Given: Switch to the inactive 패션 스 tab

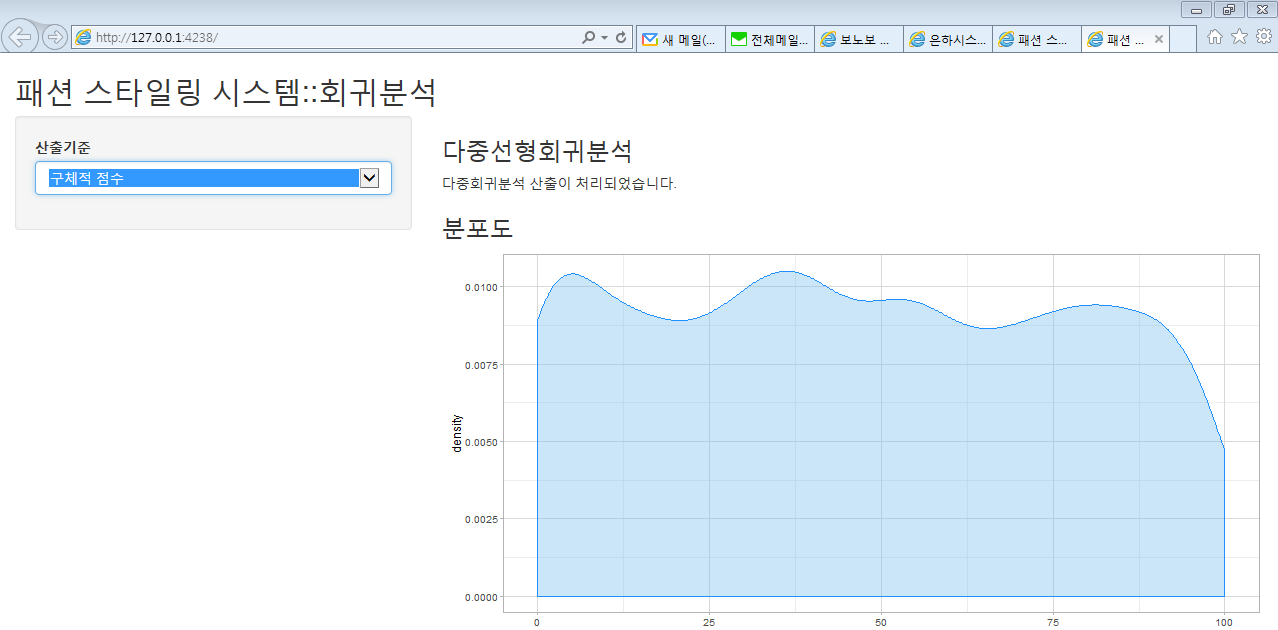Looking at the screenshot, I should [1036, 40].
